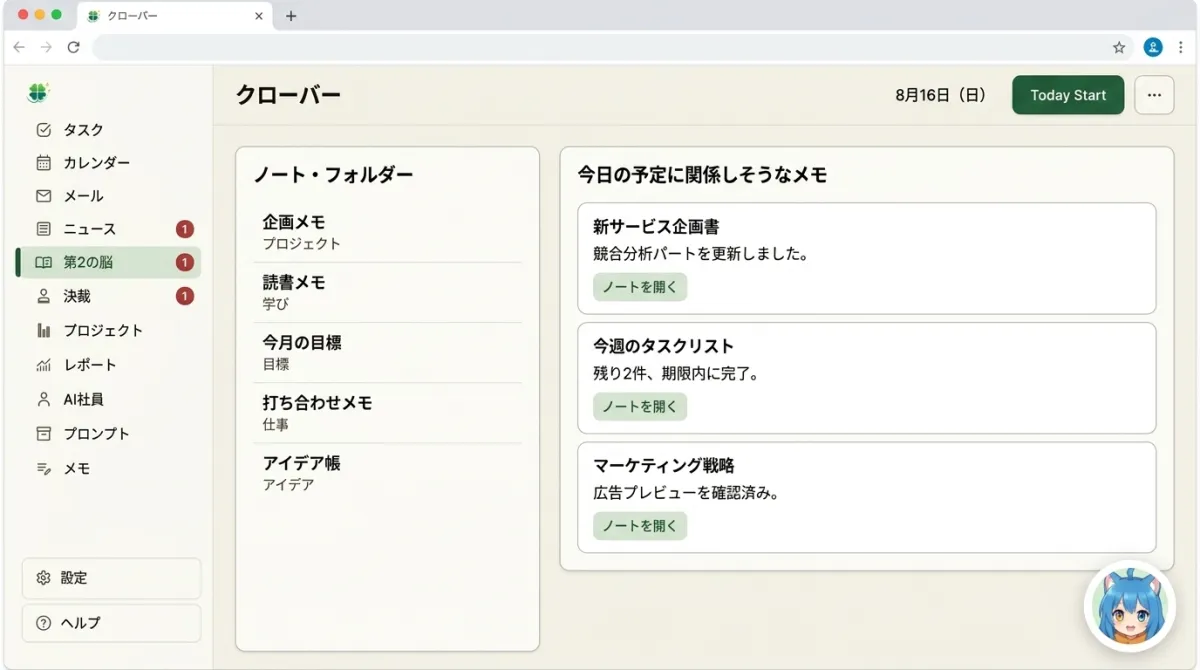This screenshot has width=1200, height=670.
Task: Open メモ sidebar entry
Action: [x=108, y=468]
